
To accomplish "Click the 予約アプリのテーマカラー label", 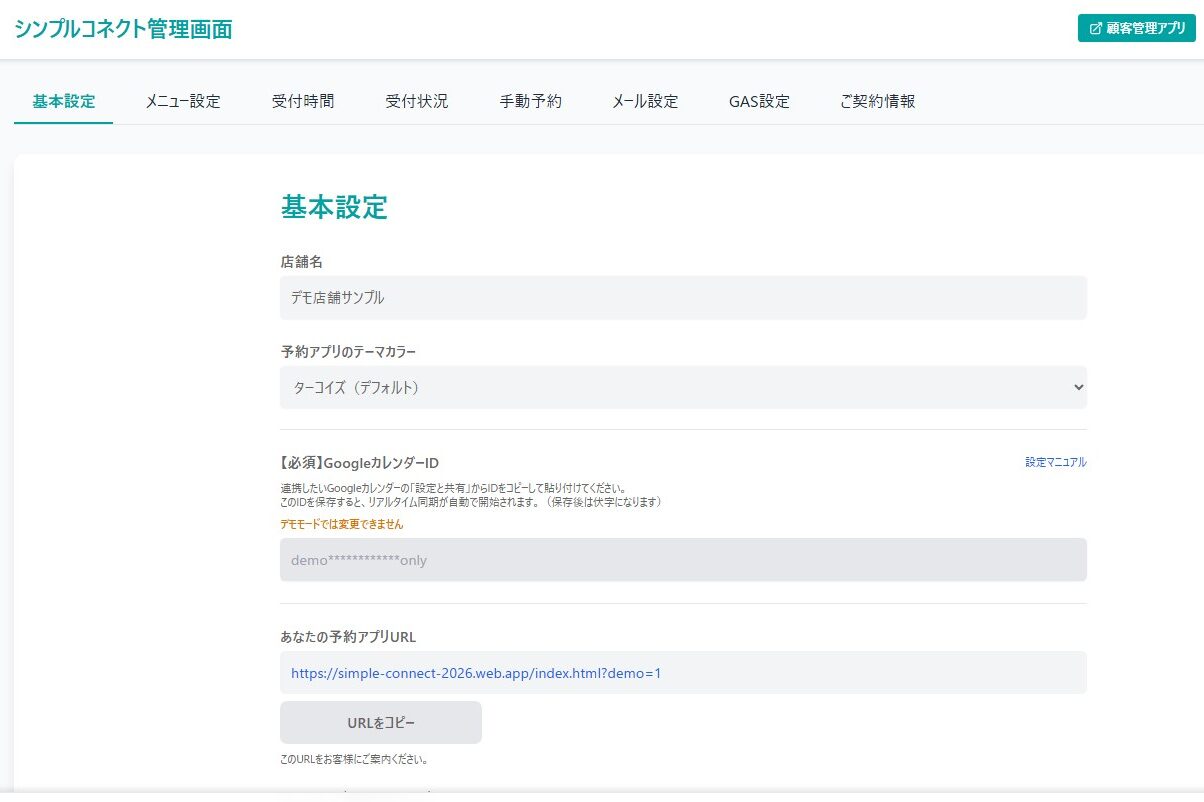I will [x=348, y=352].
